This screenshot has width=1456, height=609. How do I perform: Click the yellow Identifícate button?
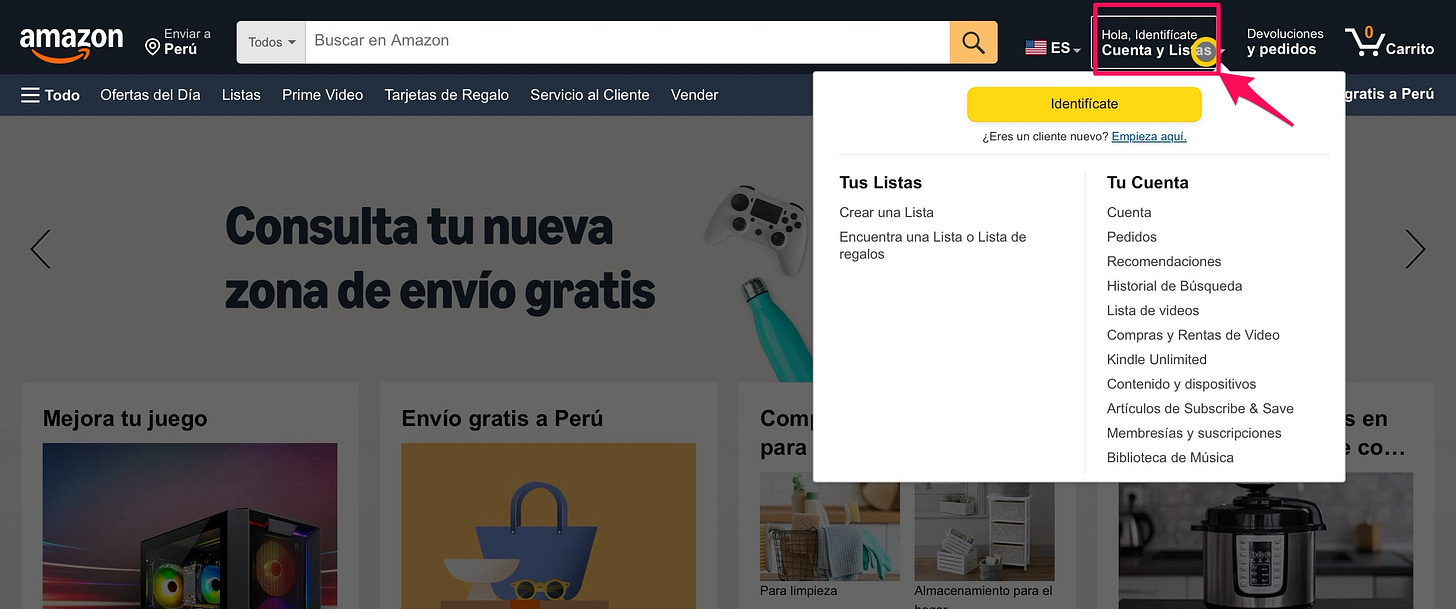[1084, 104]
